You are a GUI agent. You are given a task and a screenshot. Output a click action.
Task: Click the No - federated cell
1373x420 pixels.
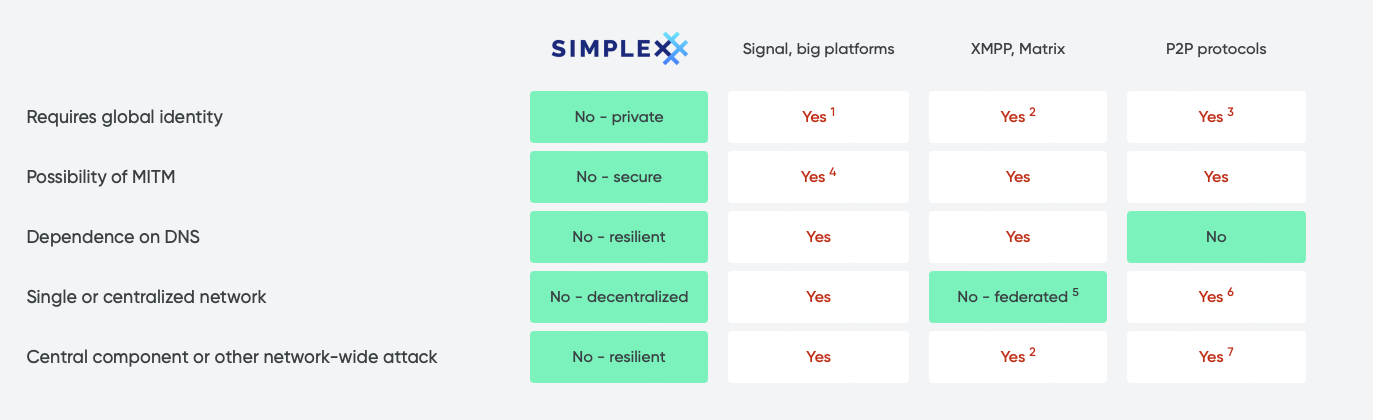coord(1017,297)
